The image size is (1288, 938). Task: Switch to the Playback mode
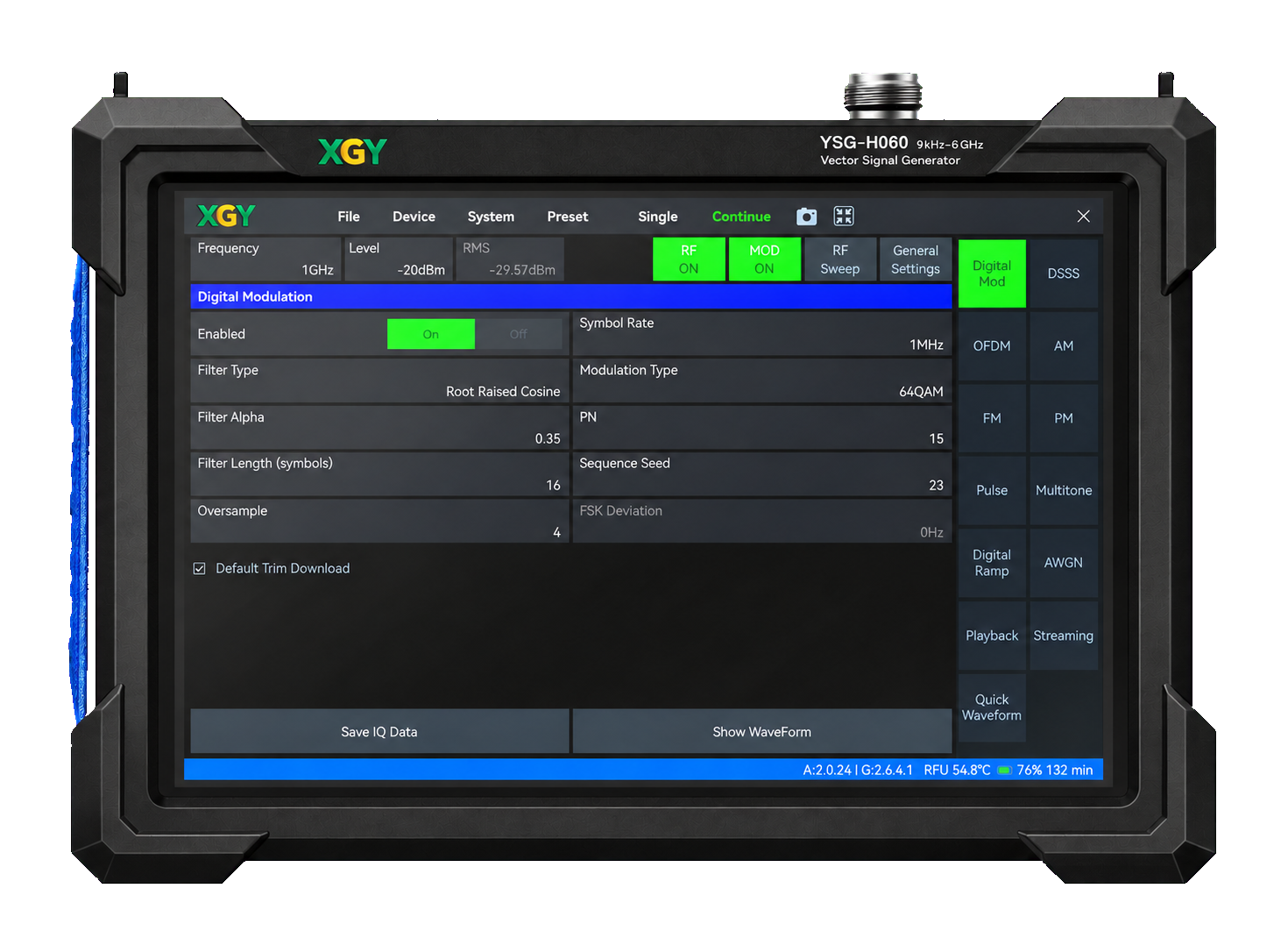pos(992,636)
